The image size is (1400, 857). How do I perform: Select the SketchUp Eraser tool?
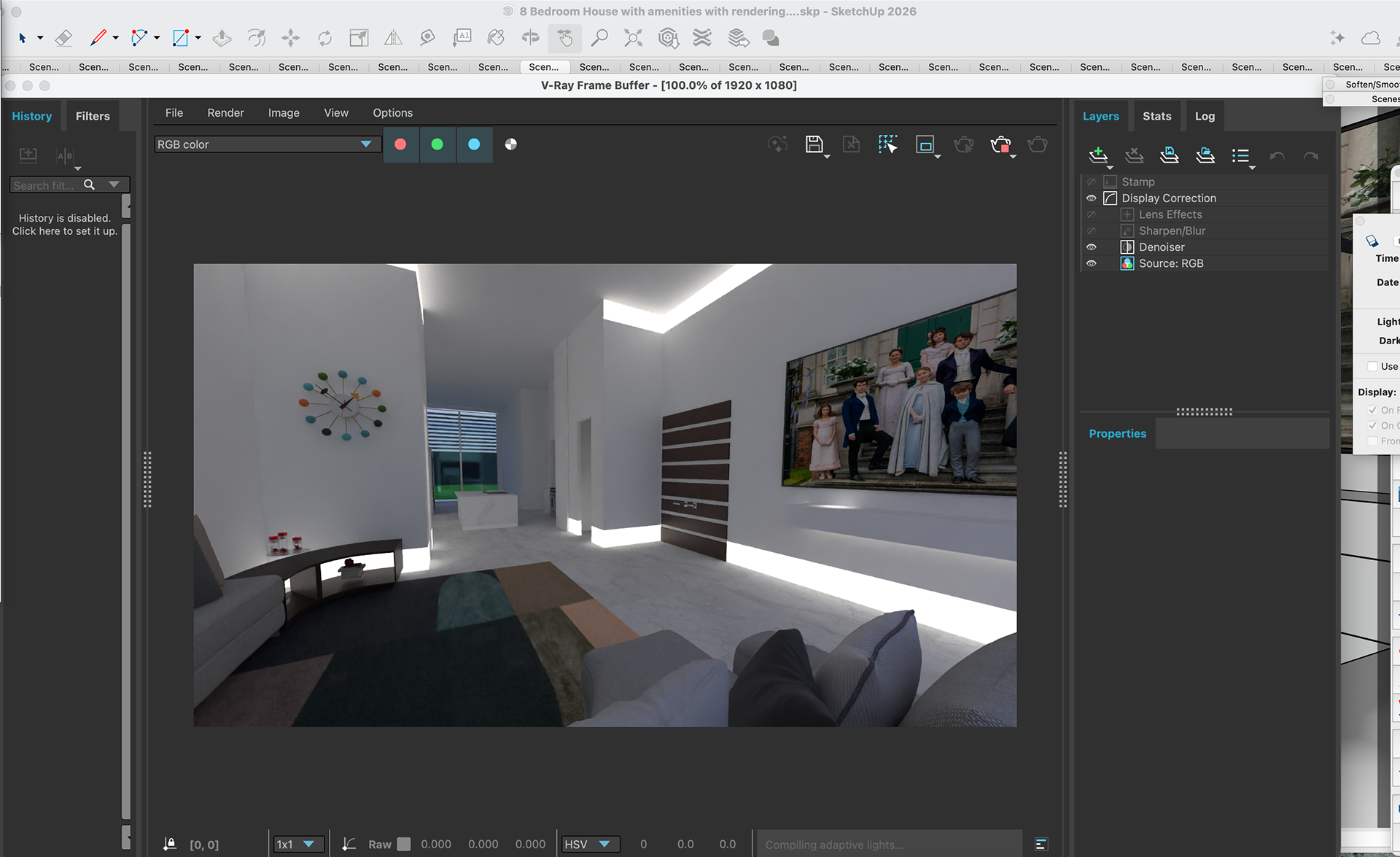coord(63,38)
